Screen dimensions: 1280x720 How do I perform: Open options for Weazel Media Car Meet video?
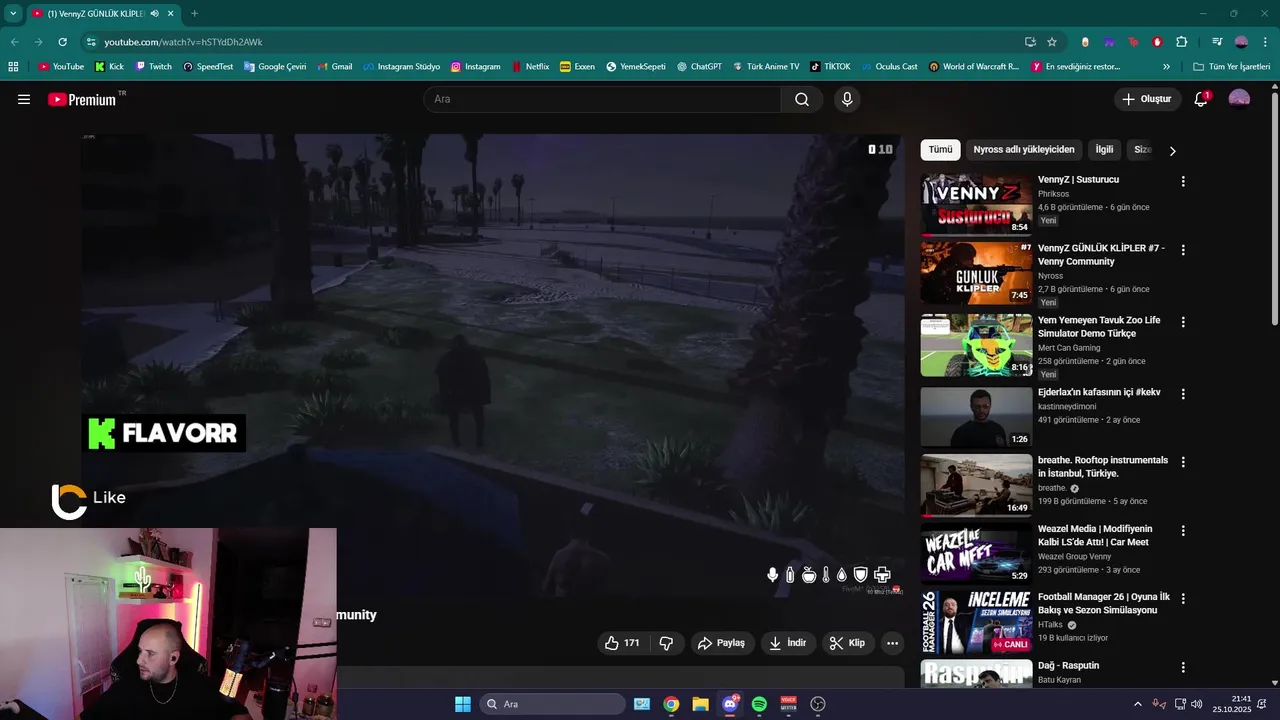[1183, 530]
